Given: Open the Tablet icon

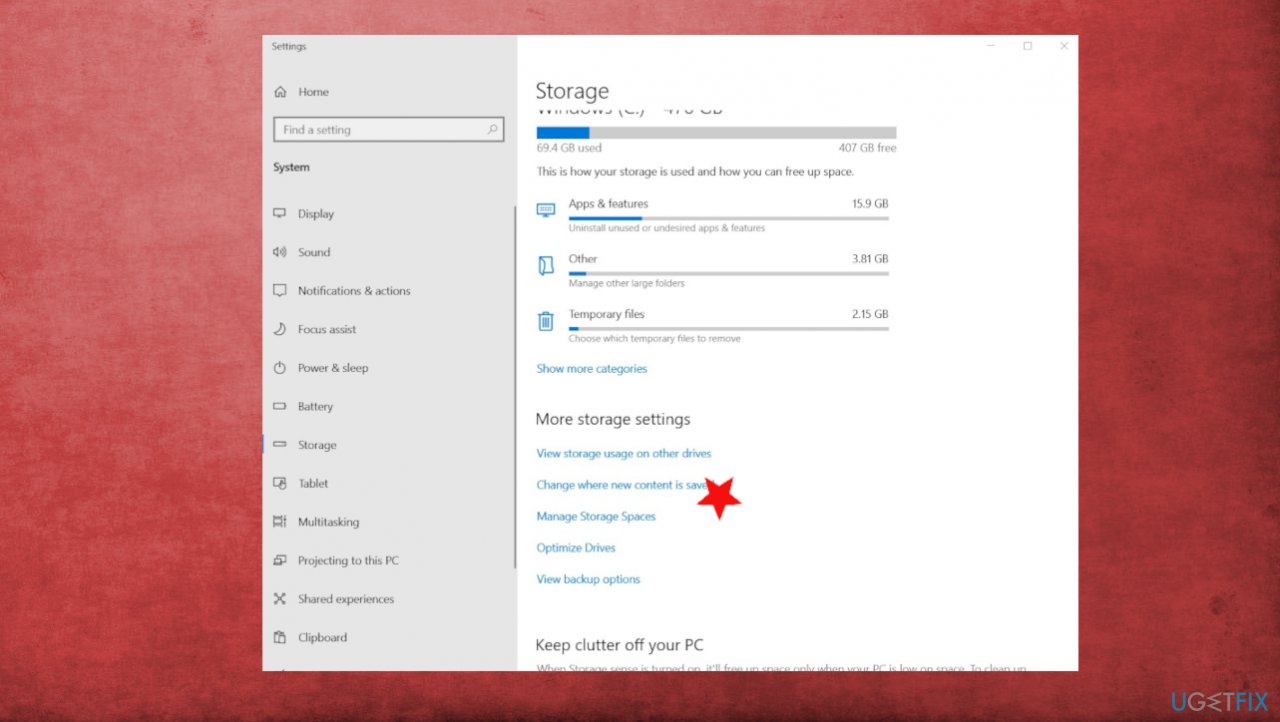Looking at the screenshot, I should coord(280,484).
